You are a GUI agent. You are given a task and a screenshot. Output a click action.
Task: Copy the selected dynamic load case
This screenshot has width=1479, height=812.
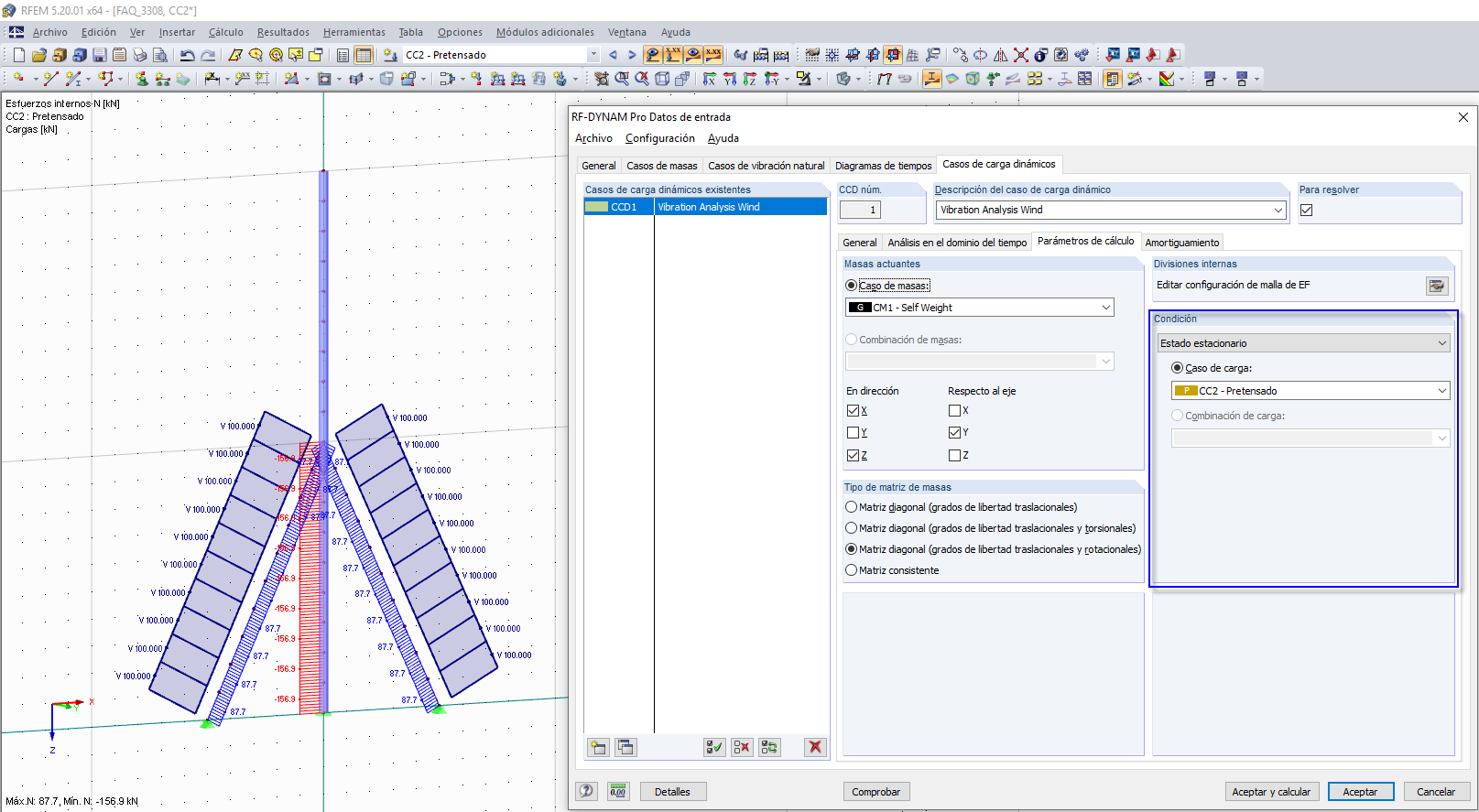click(625, 747)
